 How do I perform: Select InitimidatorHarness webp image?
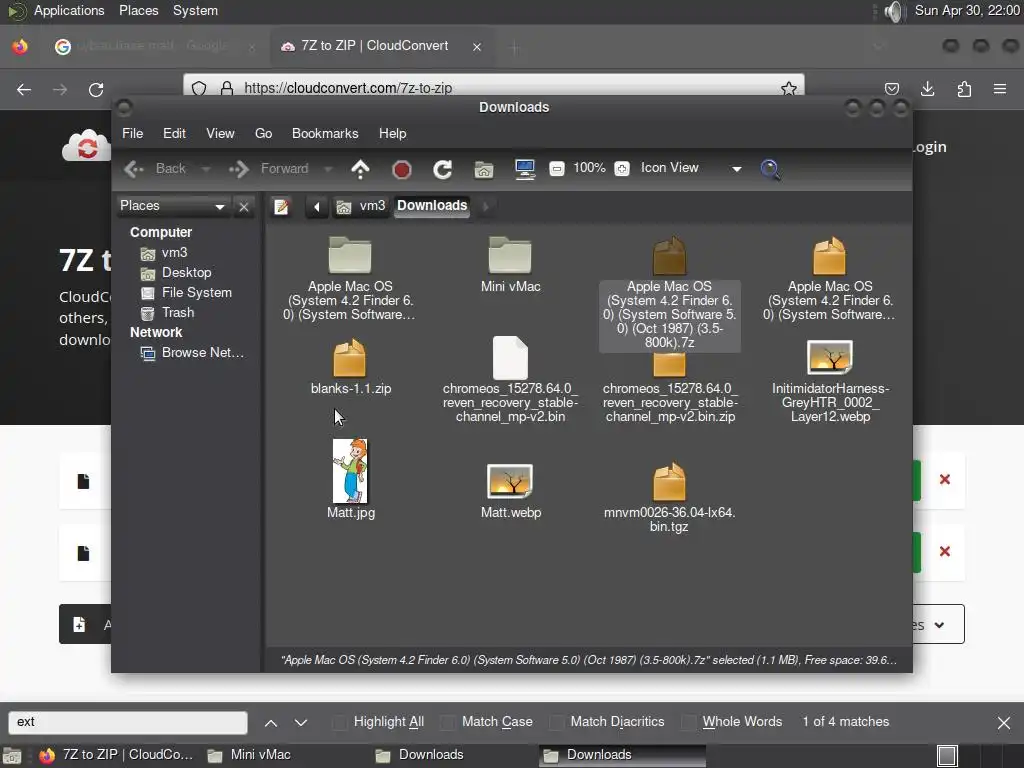(830, 381)
